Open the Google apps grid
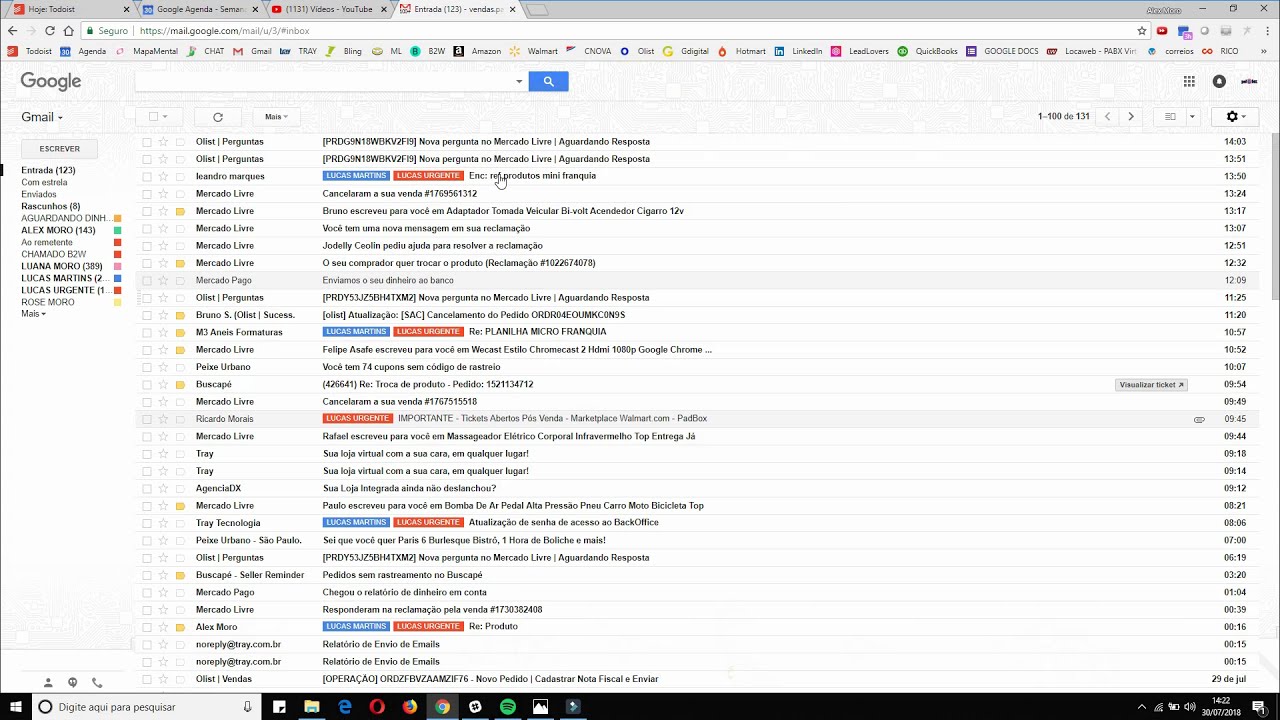This screenshot has width=1280, height=720. 1189,82
